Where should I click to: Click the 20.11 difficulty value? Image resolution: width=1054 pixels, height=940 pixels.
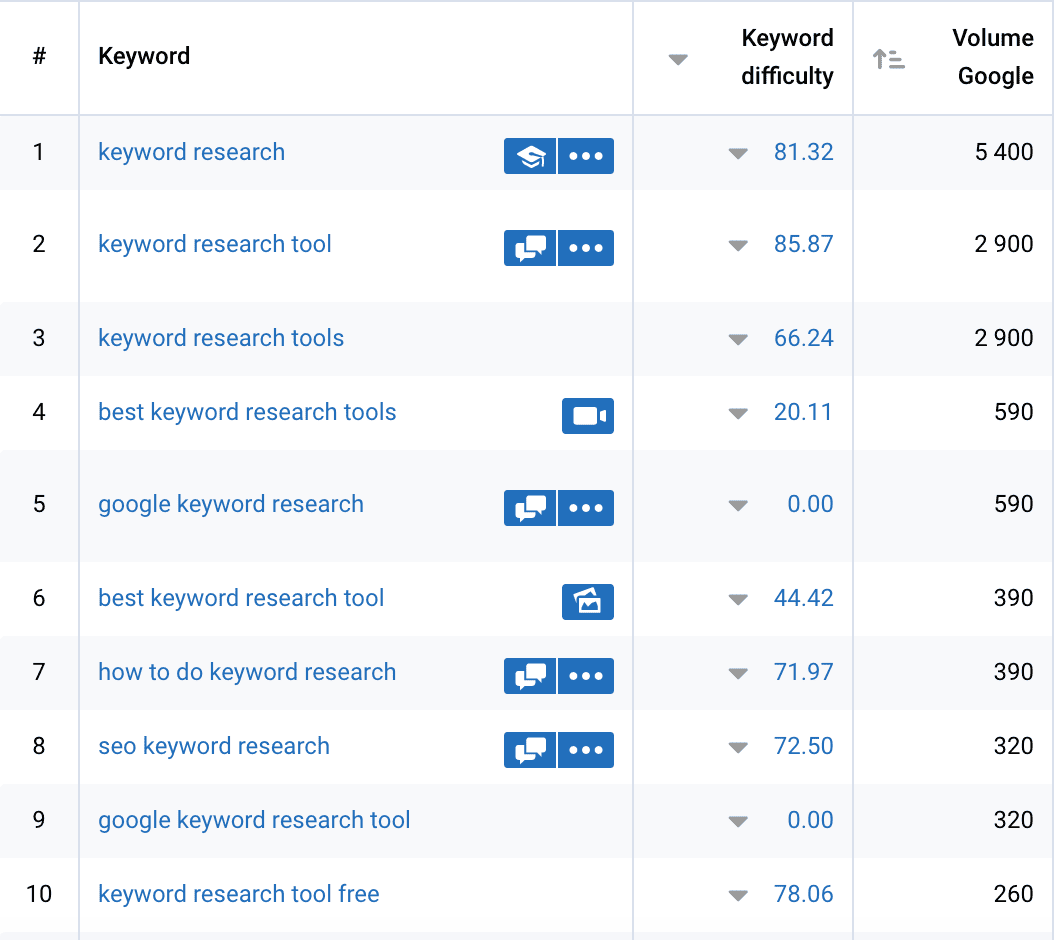[803, 412]
